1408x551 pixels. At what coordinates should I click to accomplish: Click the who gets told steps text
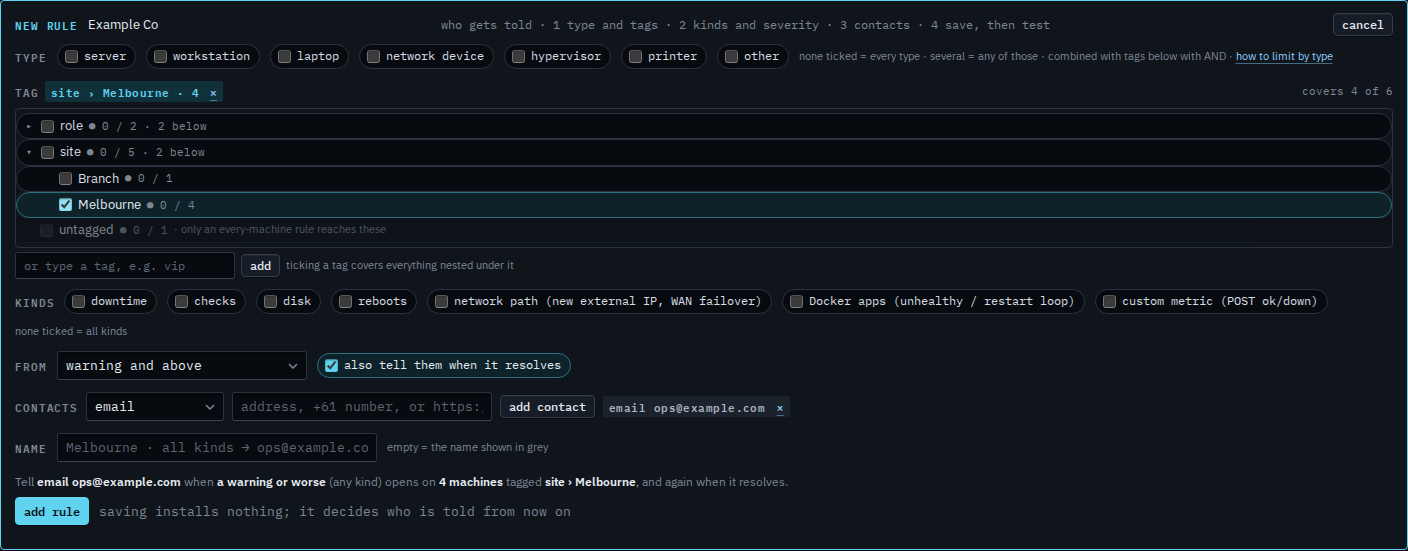[x=745, y=25]
